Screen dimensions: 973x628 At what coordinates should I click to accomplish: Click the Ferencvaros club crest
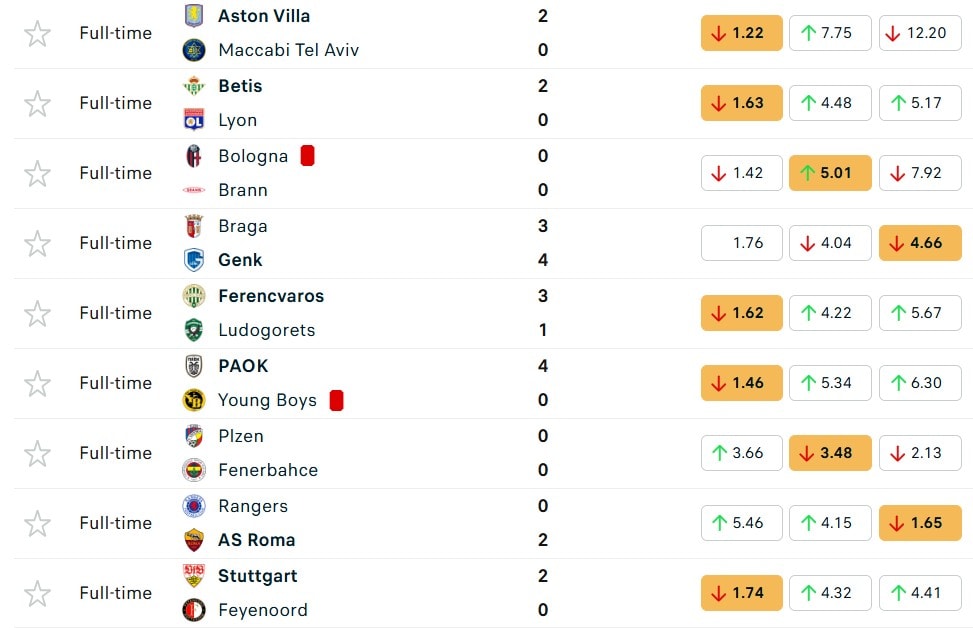pyautogui.click(x=194, y=296)
